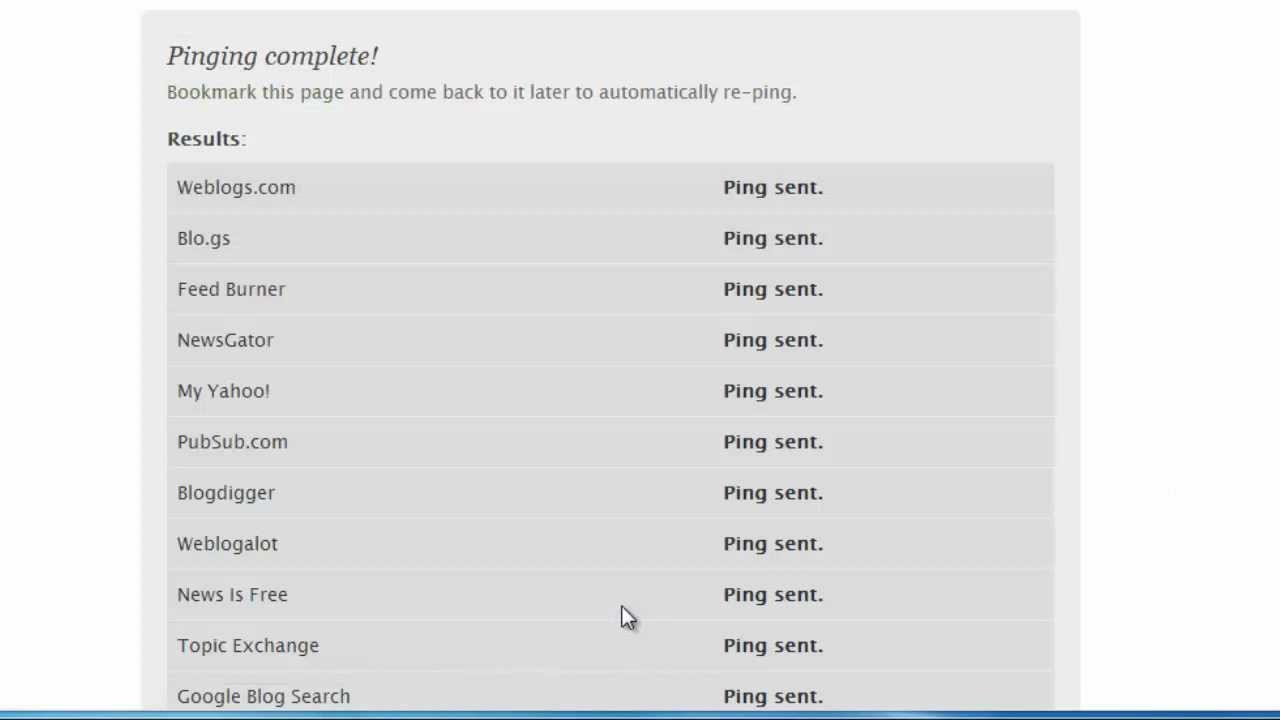Screen dimensions: 1280x720
Task: Click the Blogdigger service name
Action: pyautogui.click(x=226, y=493)
